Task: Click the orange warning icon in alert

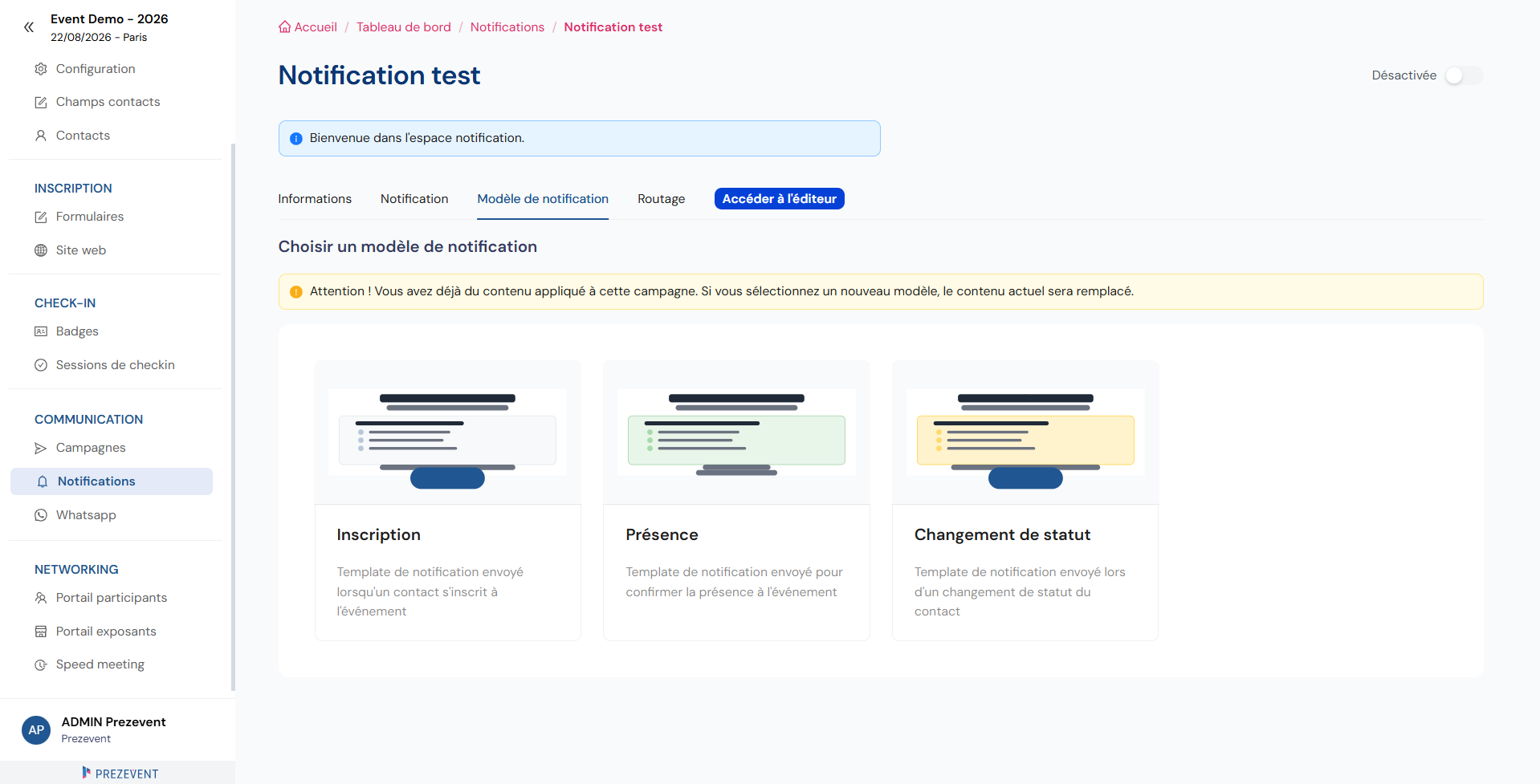Action: pos(295,292)
